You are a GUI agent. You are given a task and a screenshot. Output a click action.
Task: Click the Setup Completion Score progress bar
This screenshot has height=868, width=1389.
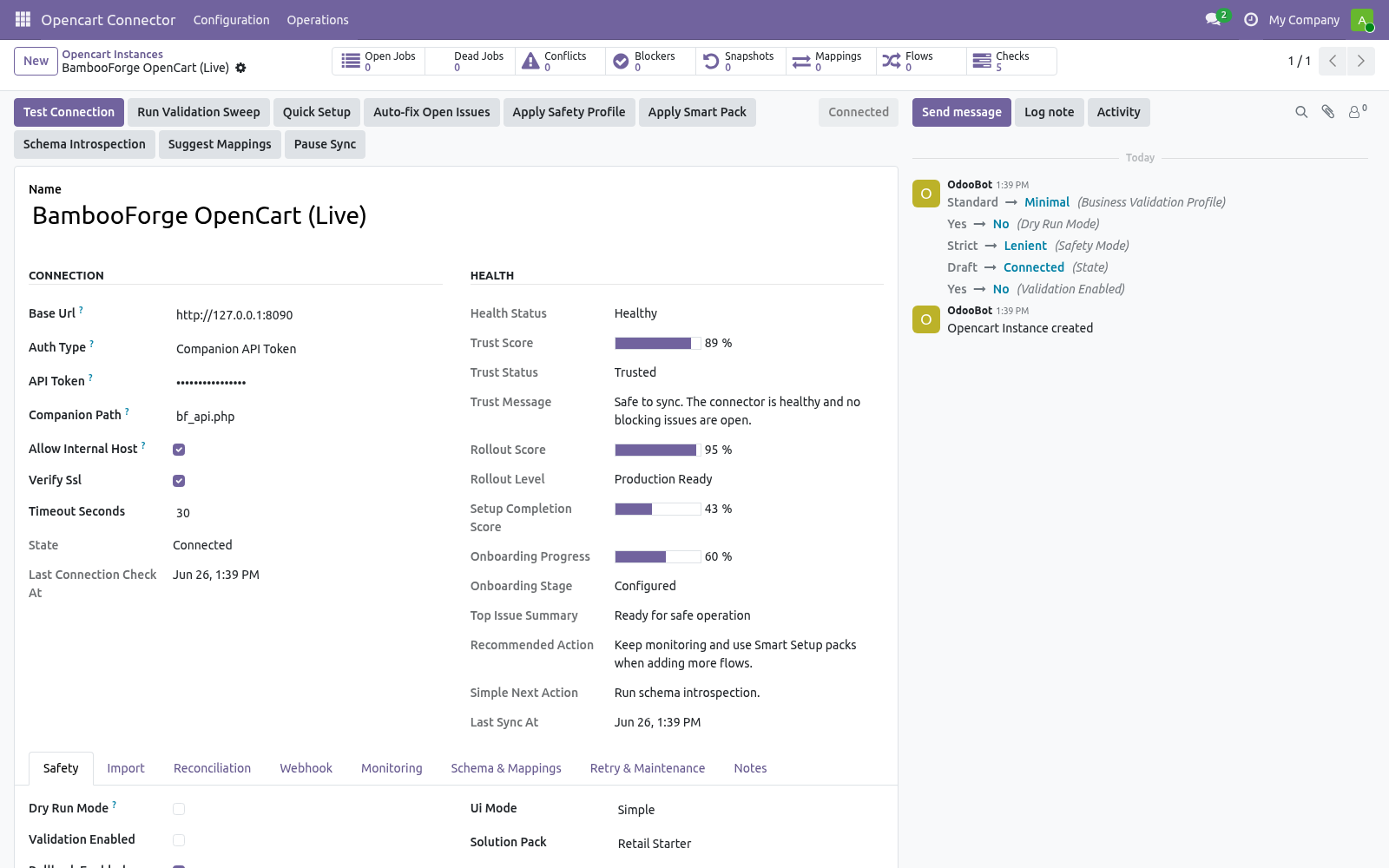pyautogui.click(x=657, y=509)
